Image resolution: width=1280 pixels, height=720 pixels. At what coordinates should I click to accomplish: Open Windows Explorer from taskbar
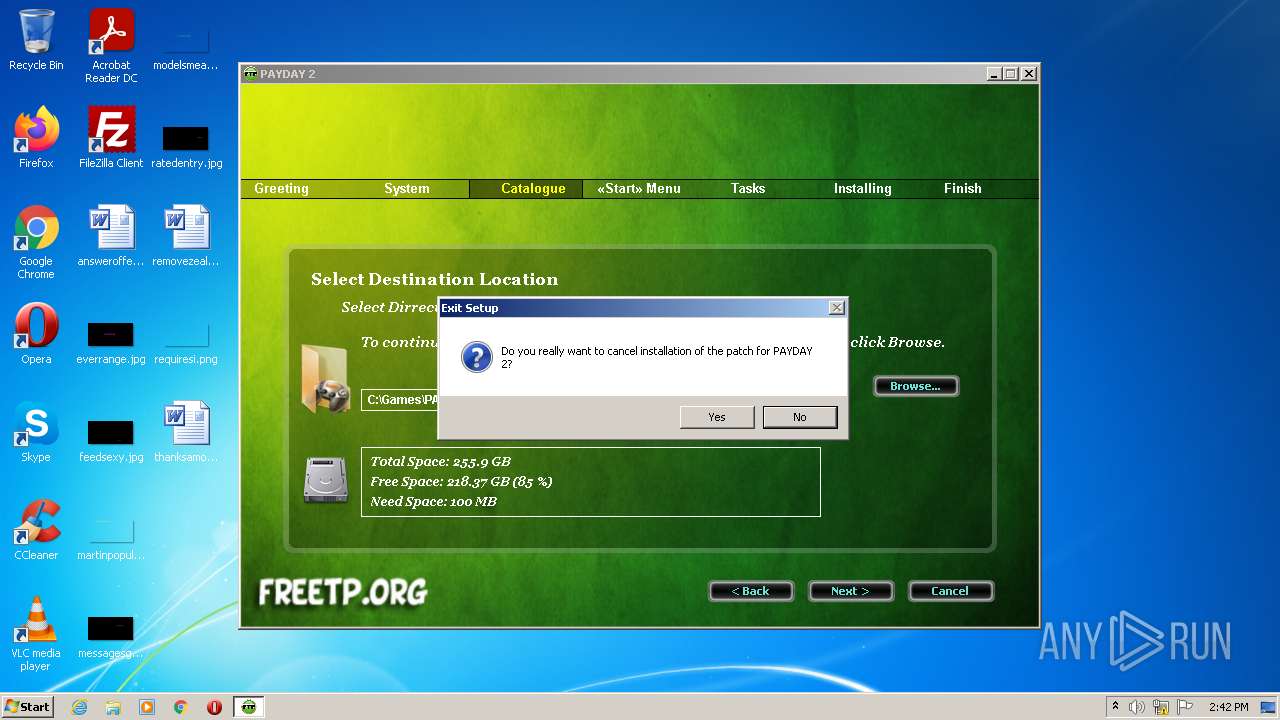(113, 707)
